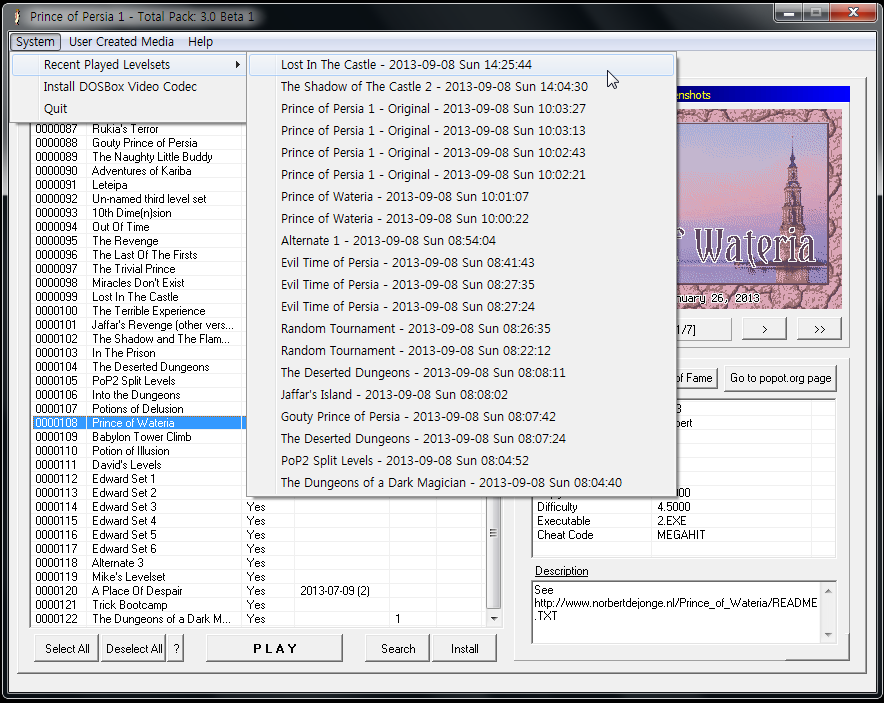Select recent Prince of Wateria at 10:01:07

pos(461,197)
